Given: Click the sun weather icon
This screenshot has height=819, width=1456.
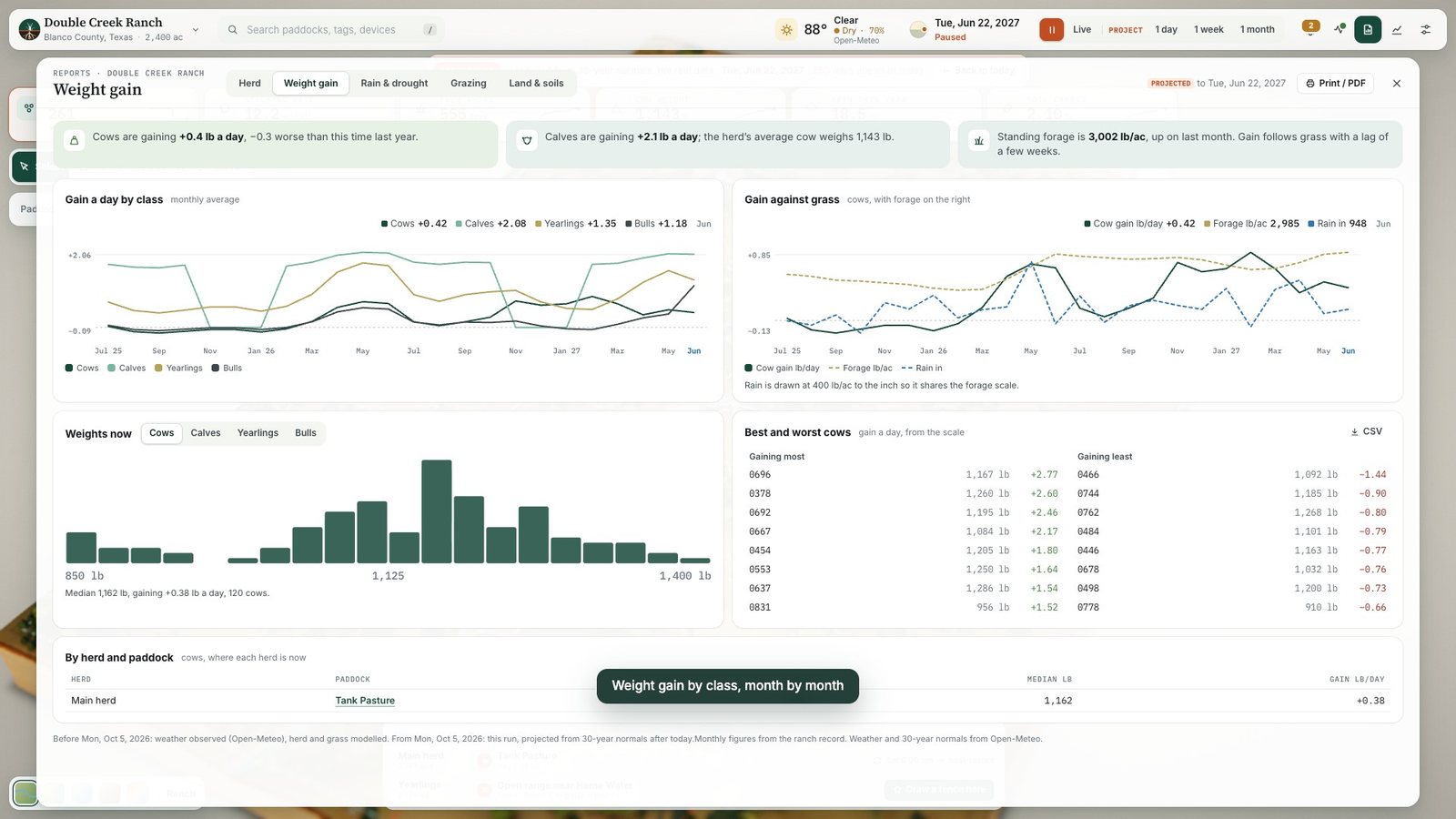Looking at the screenshot, I should pyautogui.click(x=786, y=30).
